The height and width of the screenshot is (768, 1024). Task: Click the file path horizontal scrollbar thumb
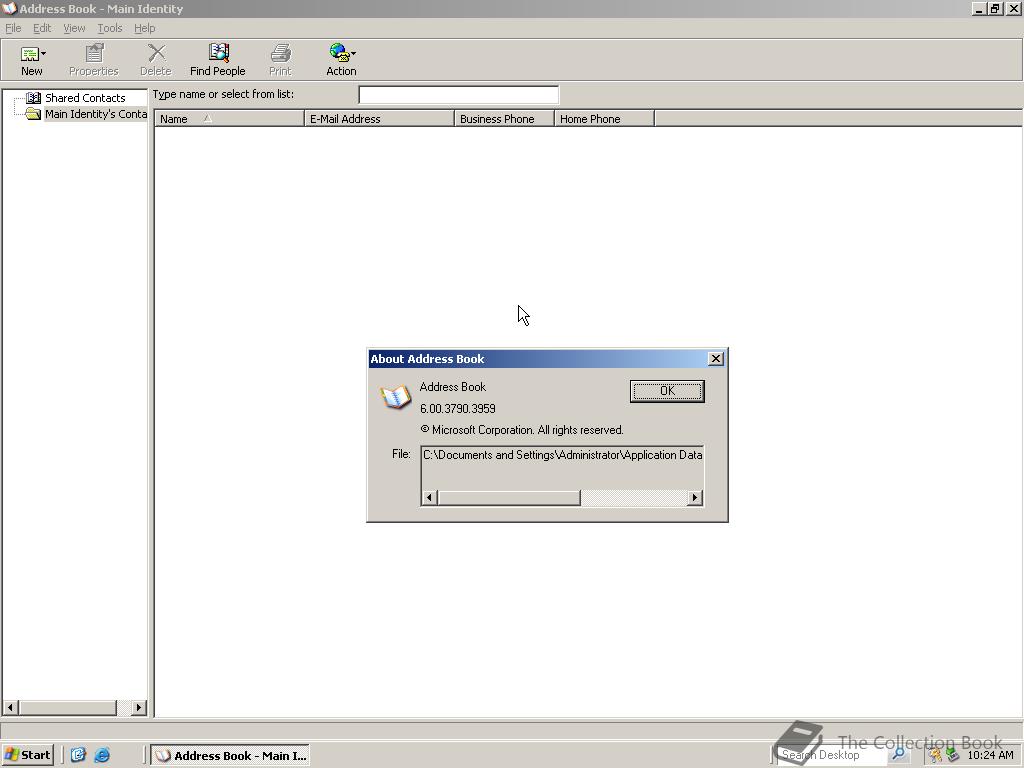[509, 498]
